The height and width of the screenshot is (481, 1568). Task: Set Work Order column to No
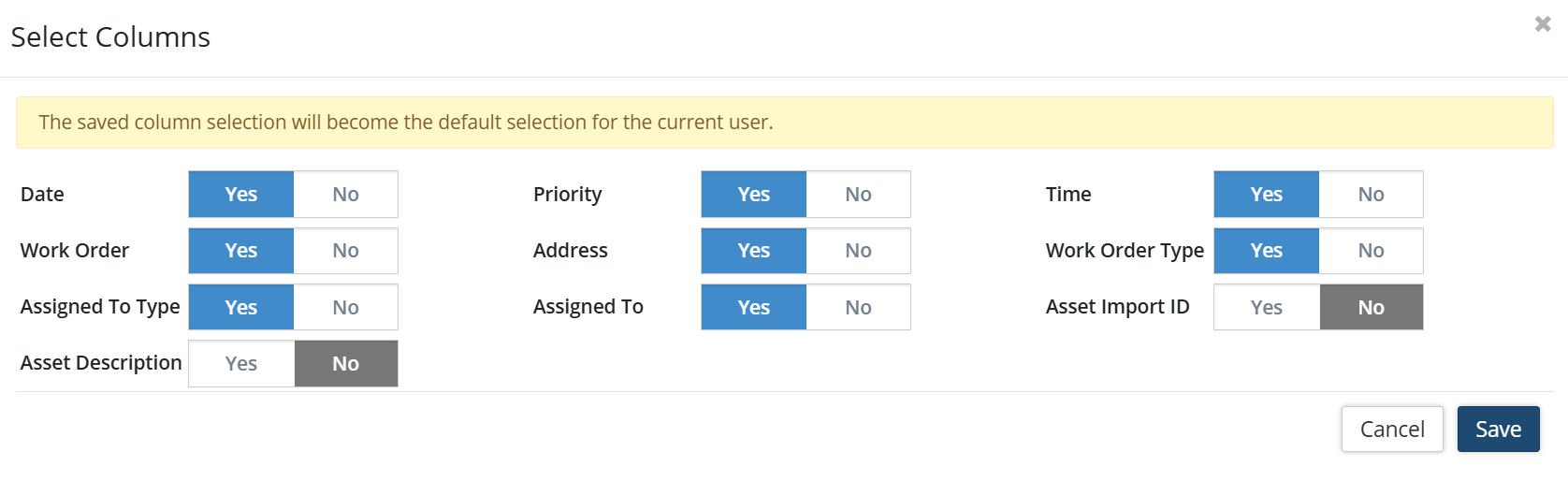click(x=345, y=251)
